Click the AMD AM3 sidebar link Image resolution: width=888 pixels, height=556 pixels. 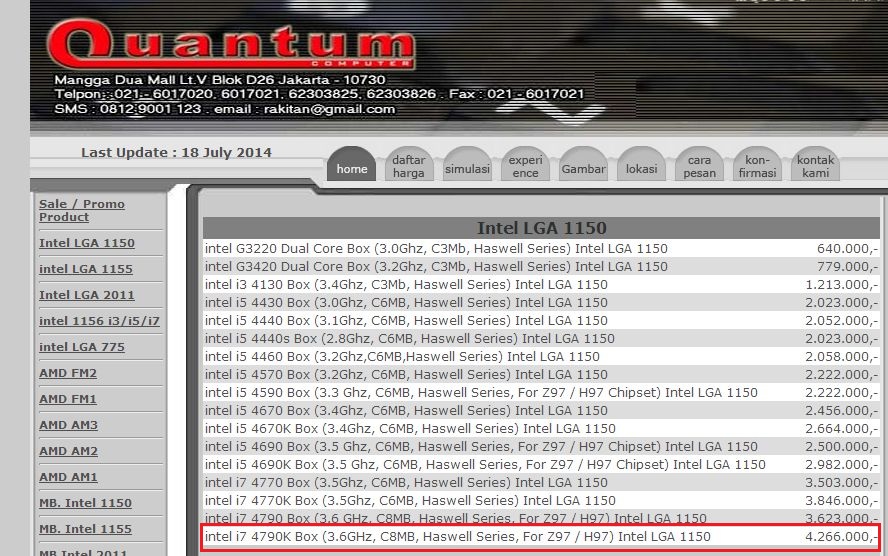[68, 425]
